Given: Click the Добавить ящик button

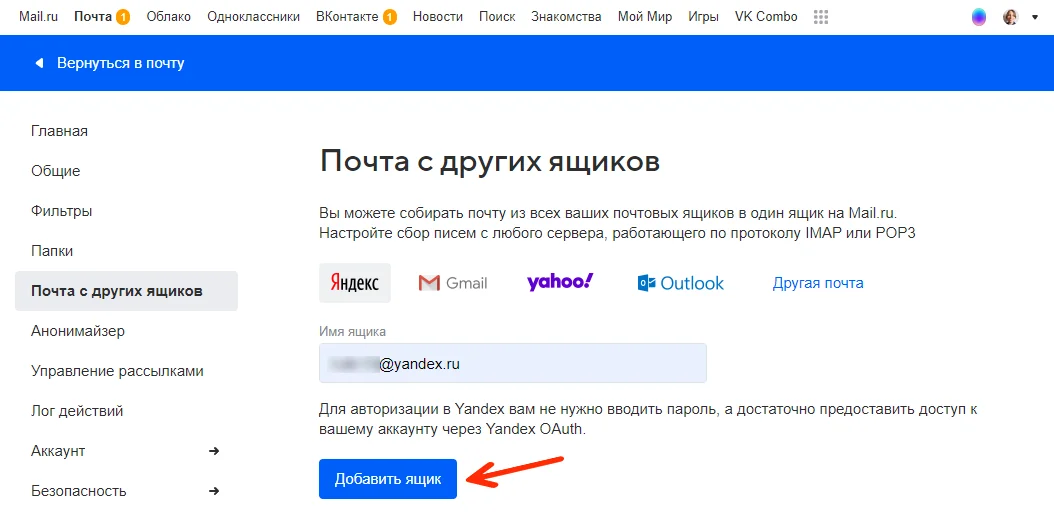Looking at the screenshot, I should (388, 479).
